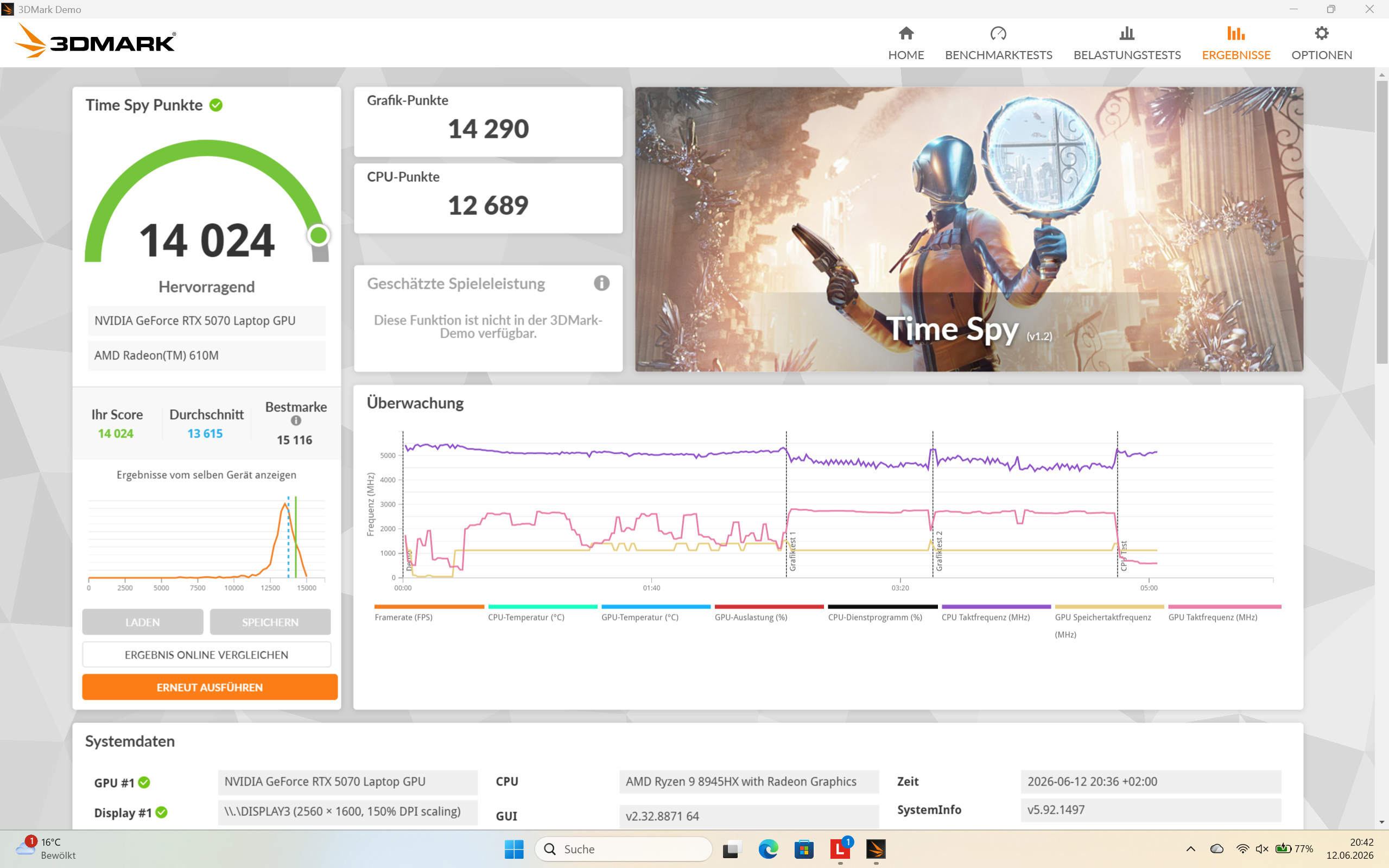Viewport: 1389px width, 868px height.
Task: Click the vertical scrollbar thumb
Action: 1381,221
